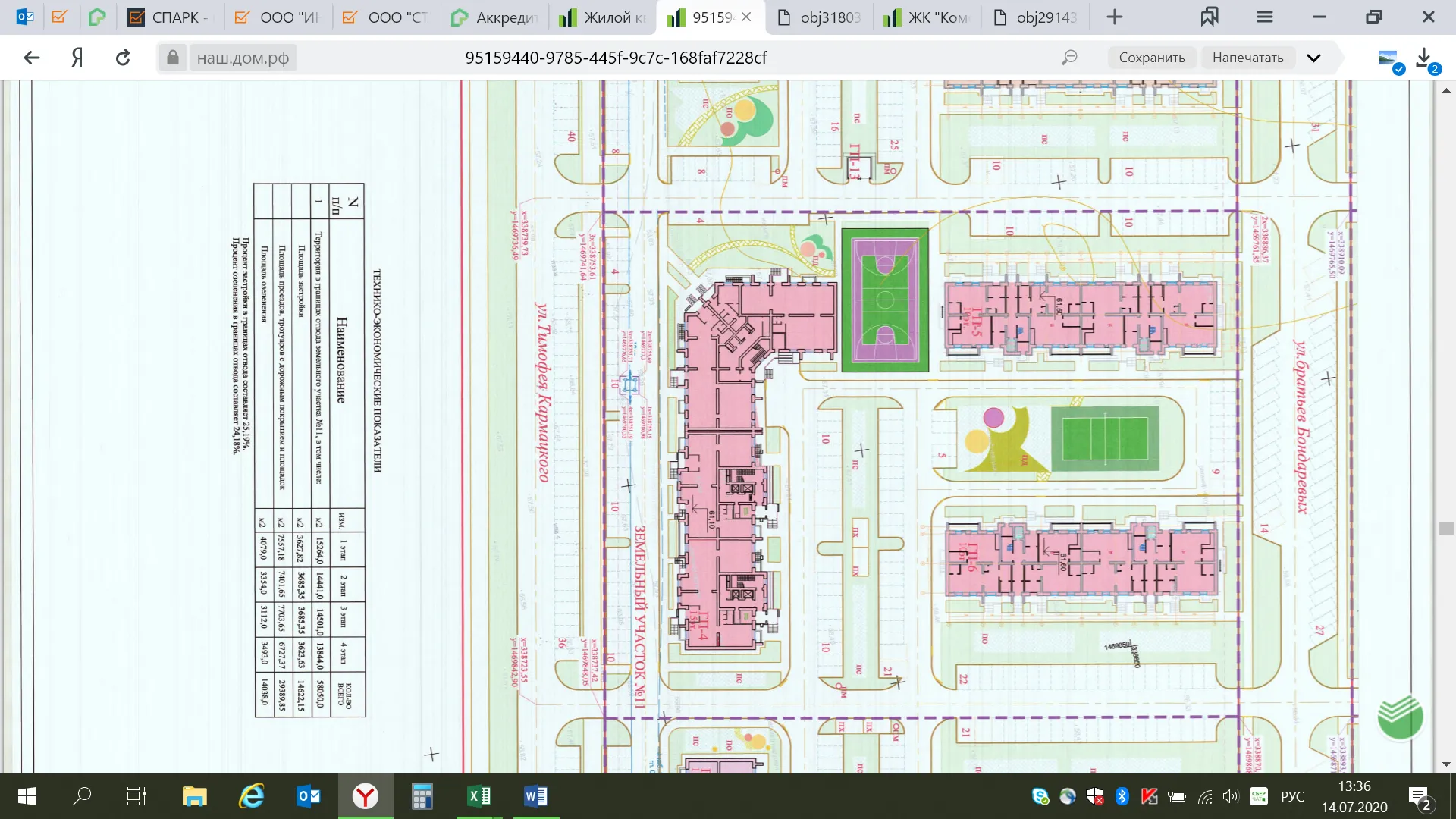Toggle РУС keyboard language indicator
This screenshot has width=1456, height=819.
[x=1292, y=796]
